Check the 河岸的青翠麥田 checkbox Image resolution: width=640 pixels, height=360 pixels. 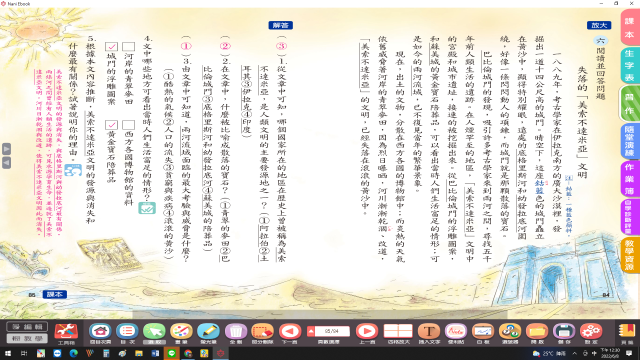pos(129,47)
